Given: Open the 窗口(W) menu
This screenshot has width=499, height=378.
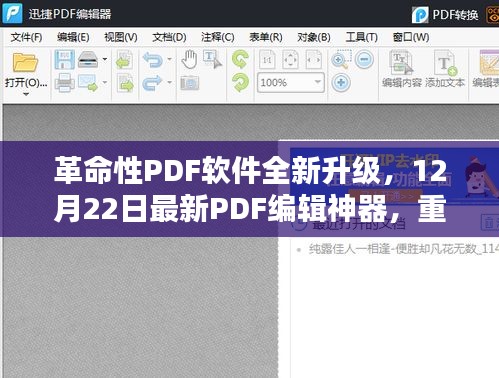Looking at the screenshot, I should coord(411,37).
